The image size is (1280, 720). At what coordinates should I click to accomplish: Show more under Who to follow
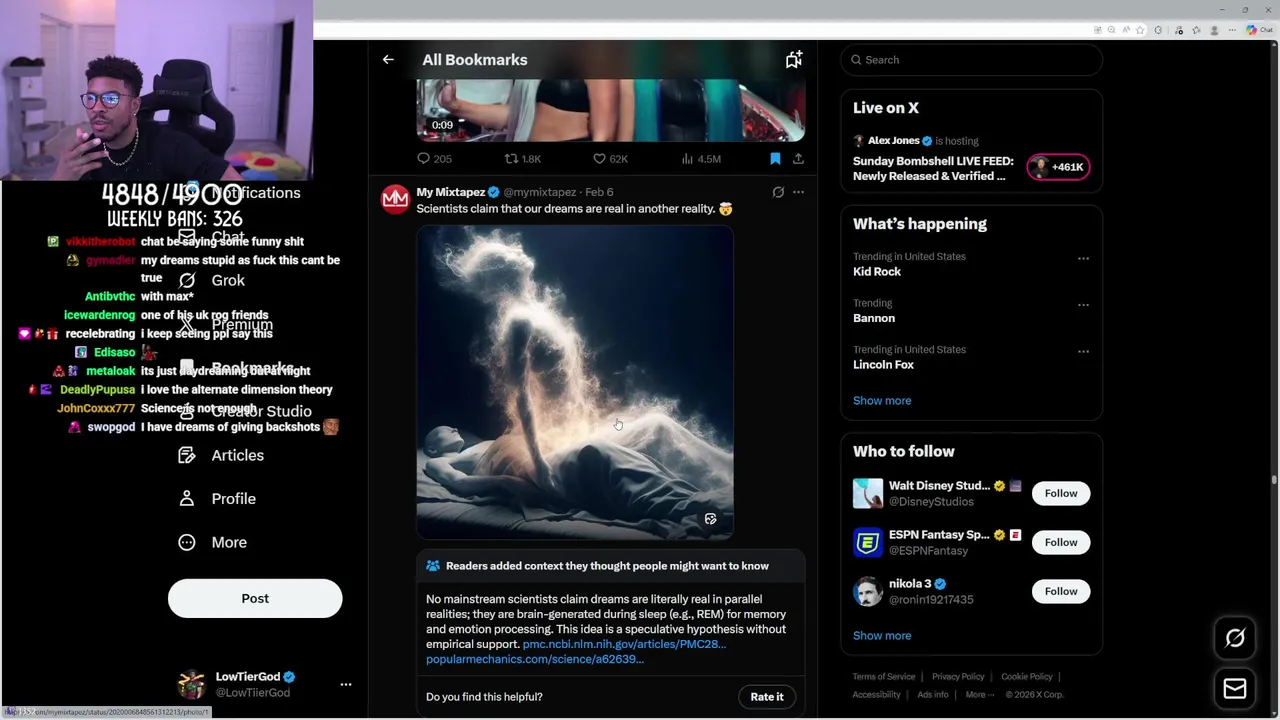point(881,636)
